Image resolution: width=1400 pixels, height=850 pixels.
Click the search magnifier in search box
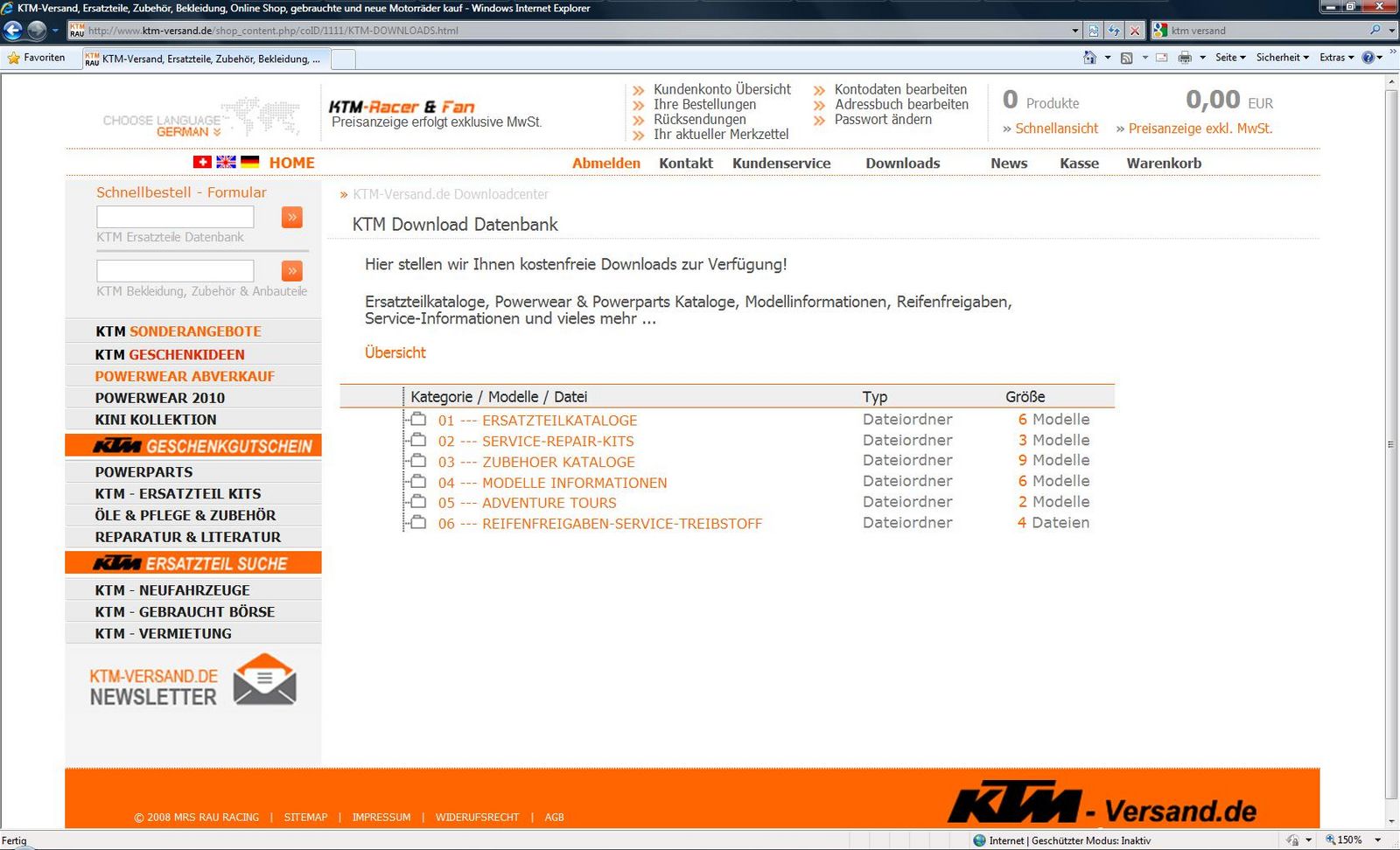1375,31
